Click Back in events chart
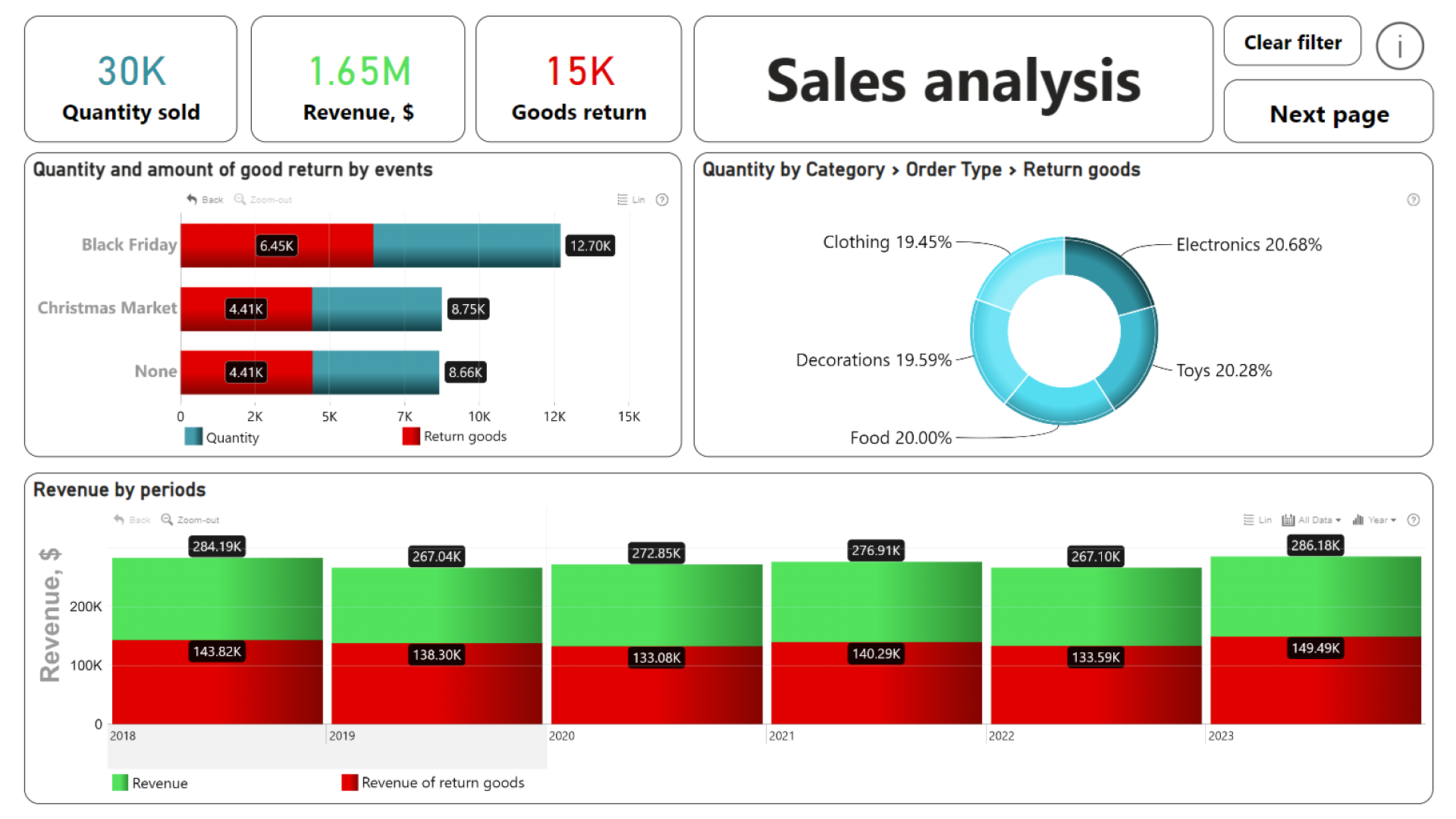 205,199
